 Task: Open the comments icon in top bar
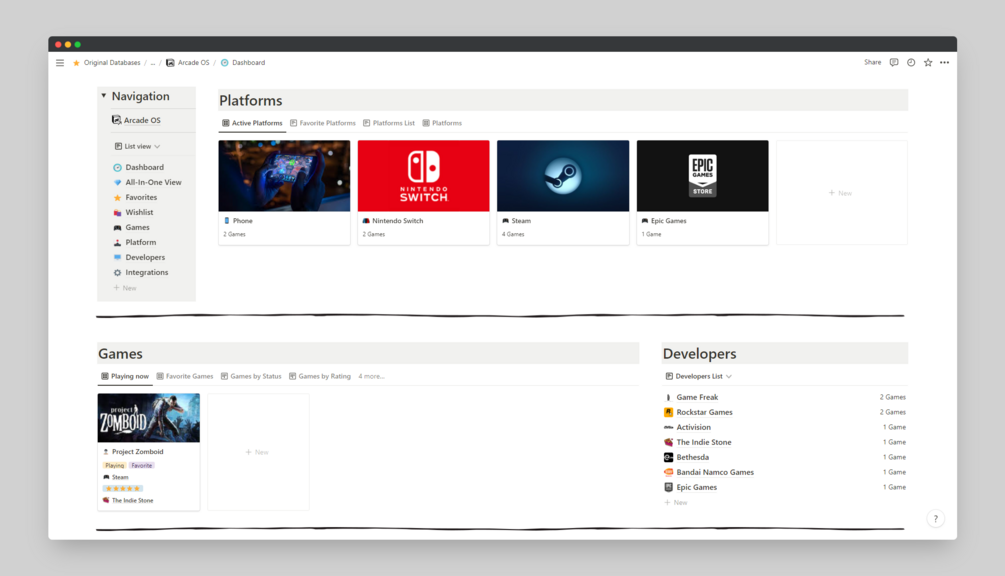894,62
